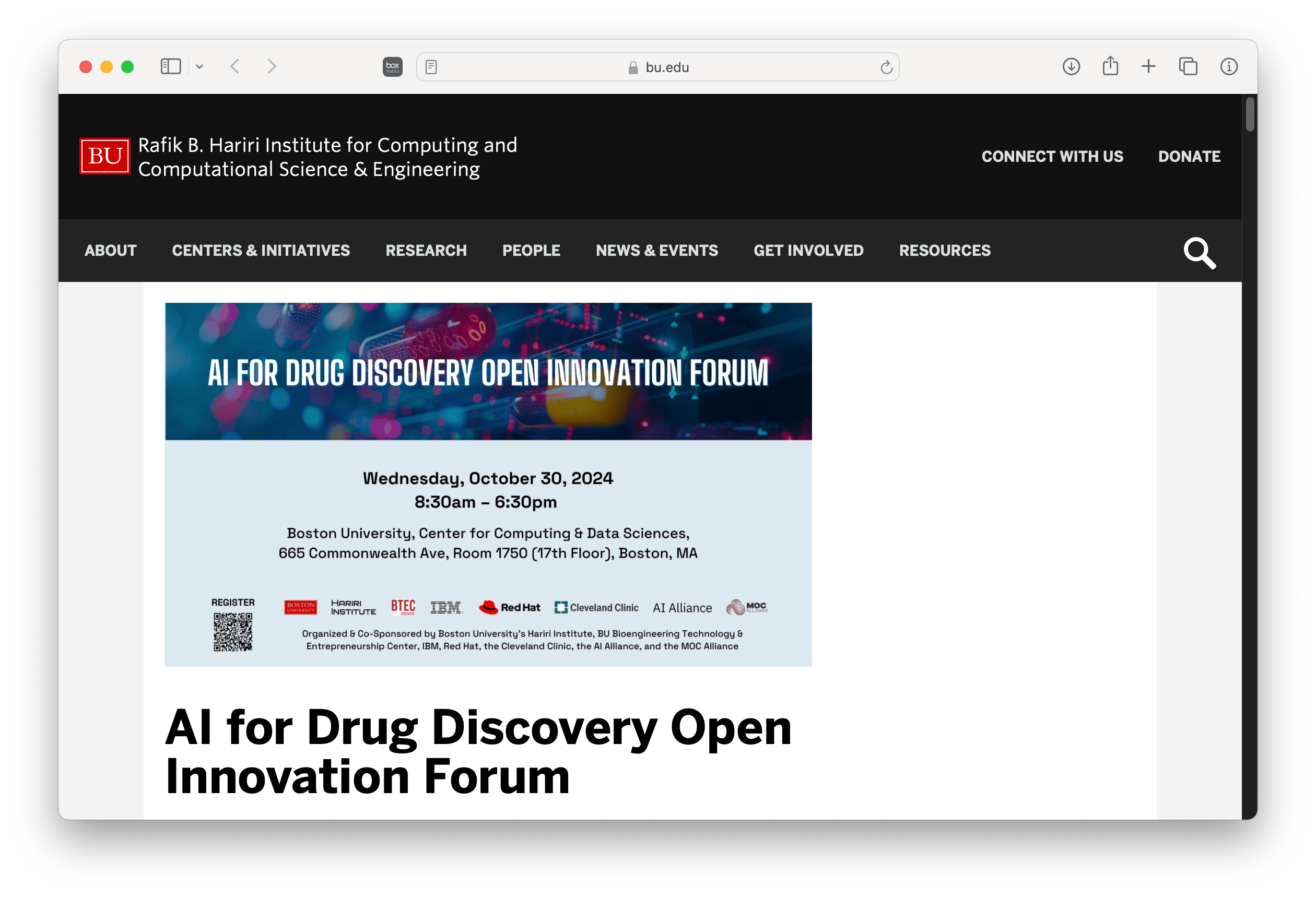Share the page via the share icon
This screenshot has height=897, width=1316.
tap(1110, 66)
